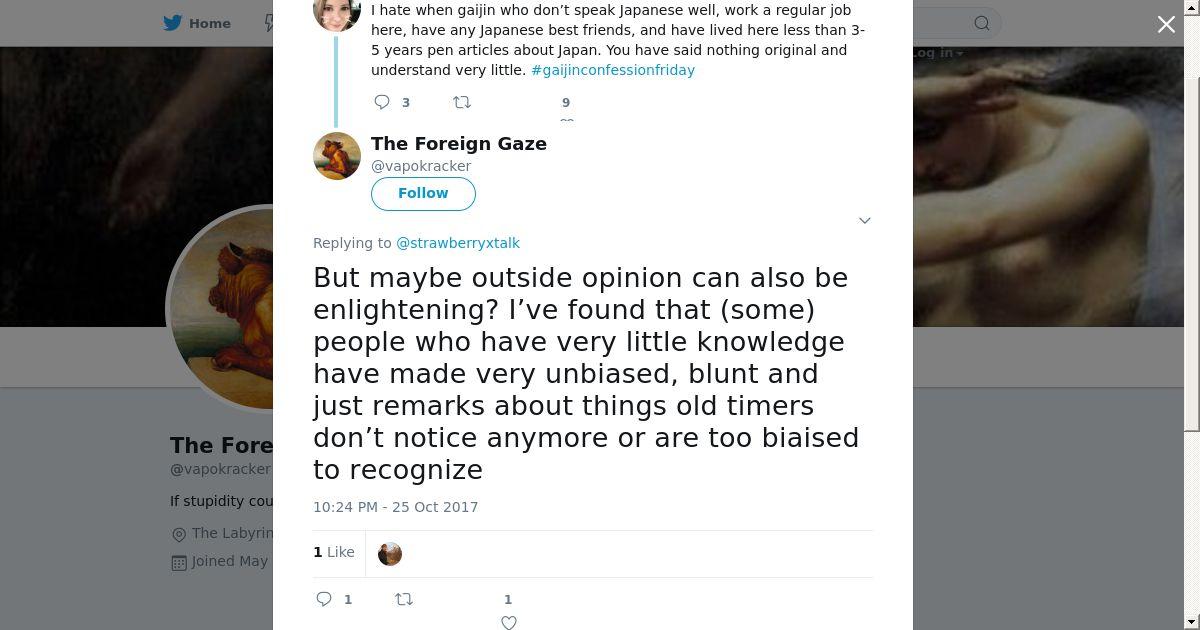Screen dimensions: 1200x630
Task: Follow The Foreign Gaze account
Action: pyautogui.click(x=423, y=193)
